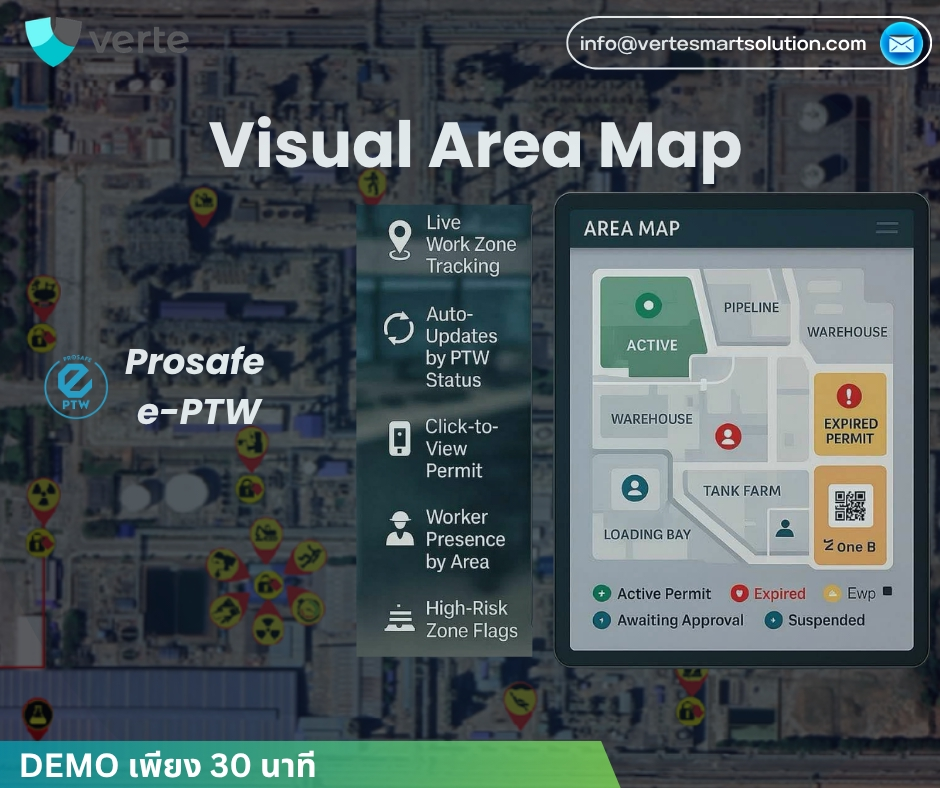Image resolution: width=940 pixels, height=788 pixels.
Task: Click the LOADING BAY zone label
Action: (x=647, y=534)
